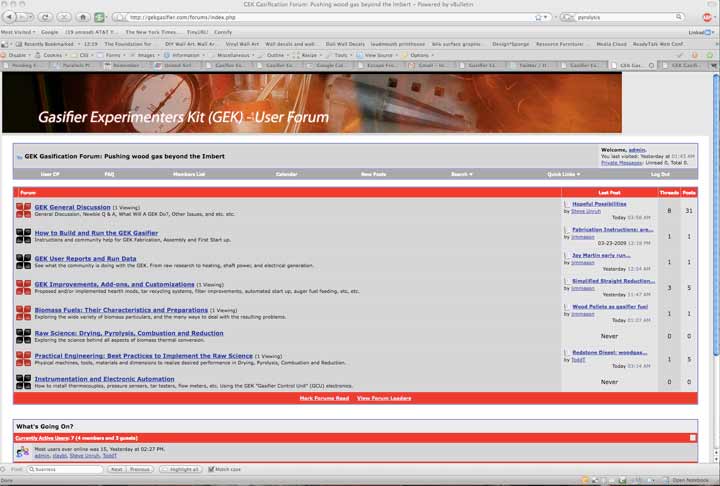Click the URL address bar field
This screenshot has height=486, width=720.
click(x=331, y=17)
